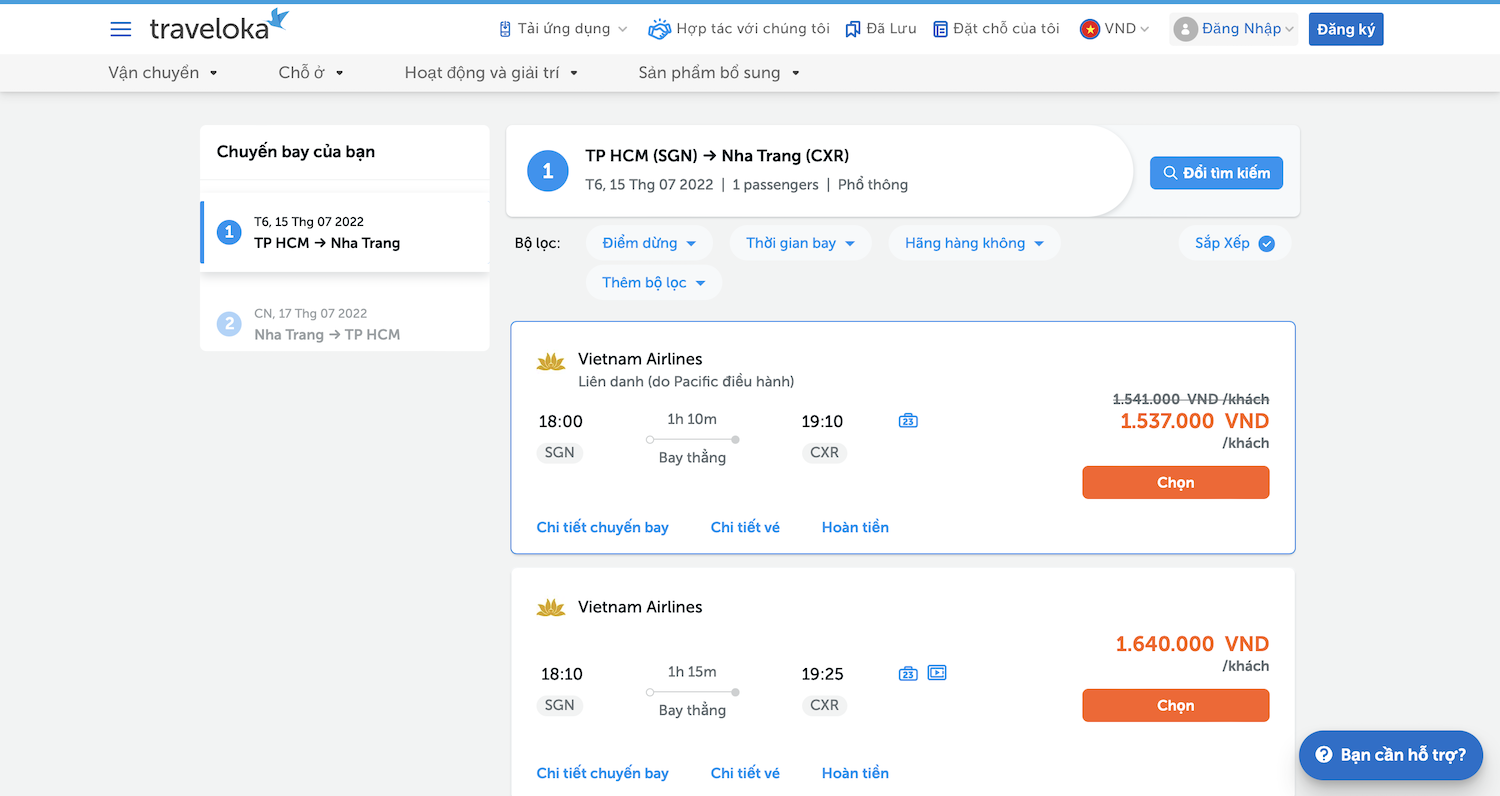Click the baggage icon on 18:10 flight
Viewport: 1500px width, 796px height.
coord(908,673)
